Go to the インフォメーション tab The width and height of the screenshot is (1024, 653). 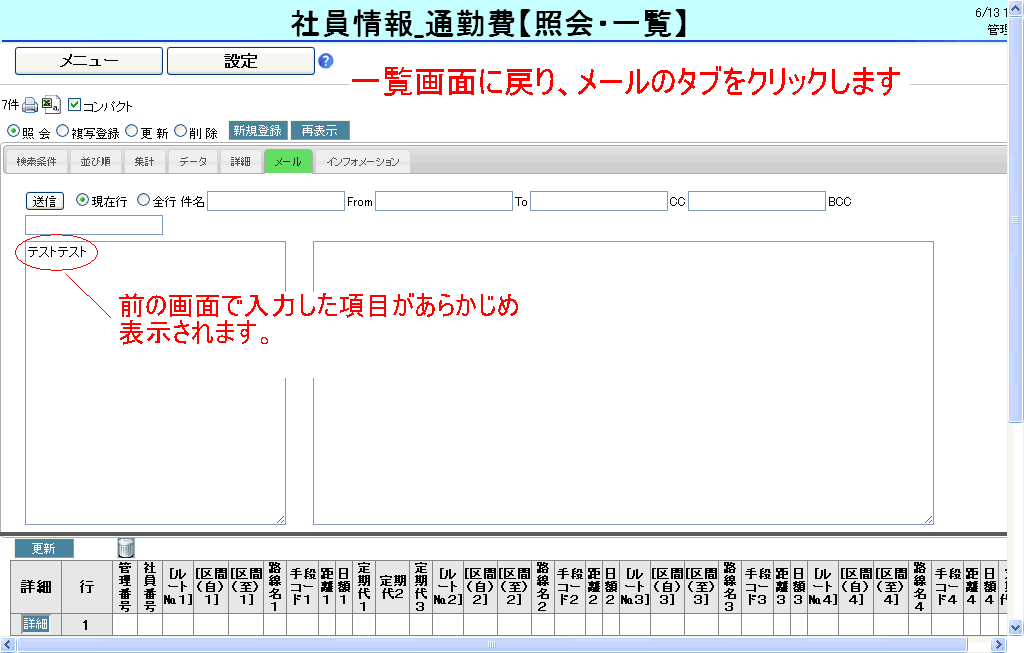(x=363, y=162)
